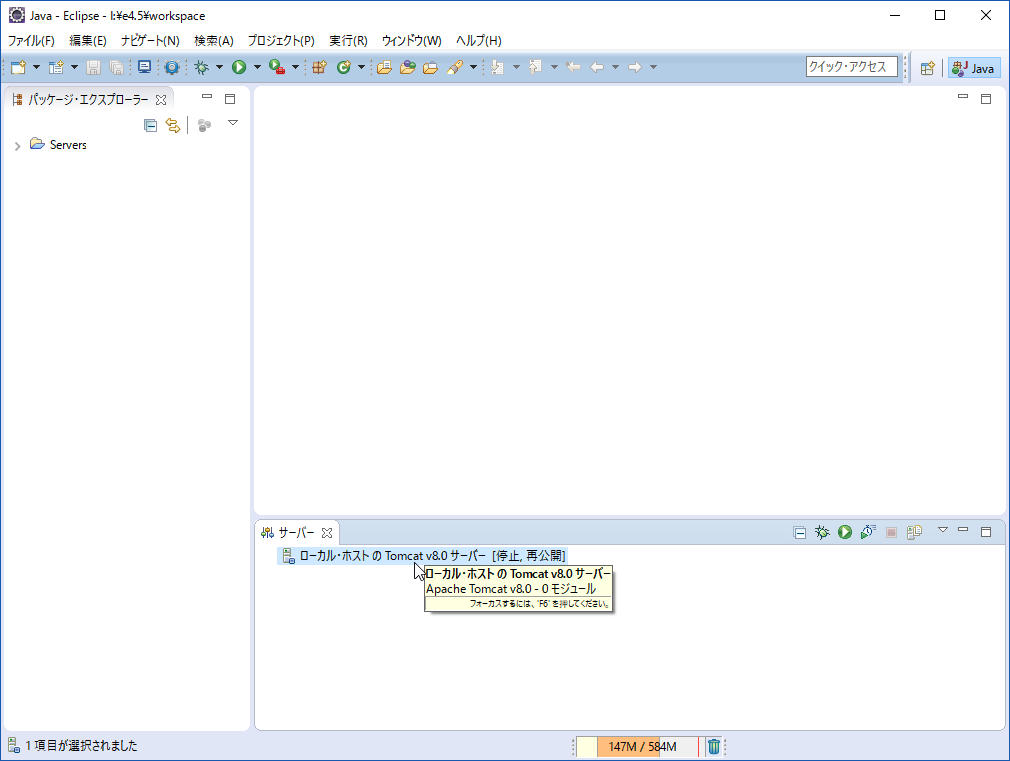1010x761 pixels.
Task: Open the ファイル(F) menu
Action: [x=31, y=41]
